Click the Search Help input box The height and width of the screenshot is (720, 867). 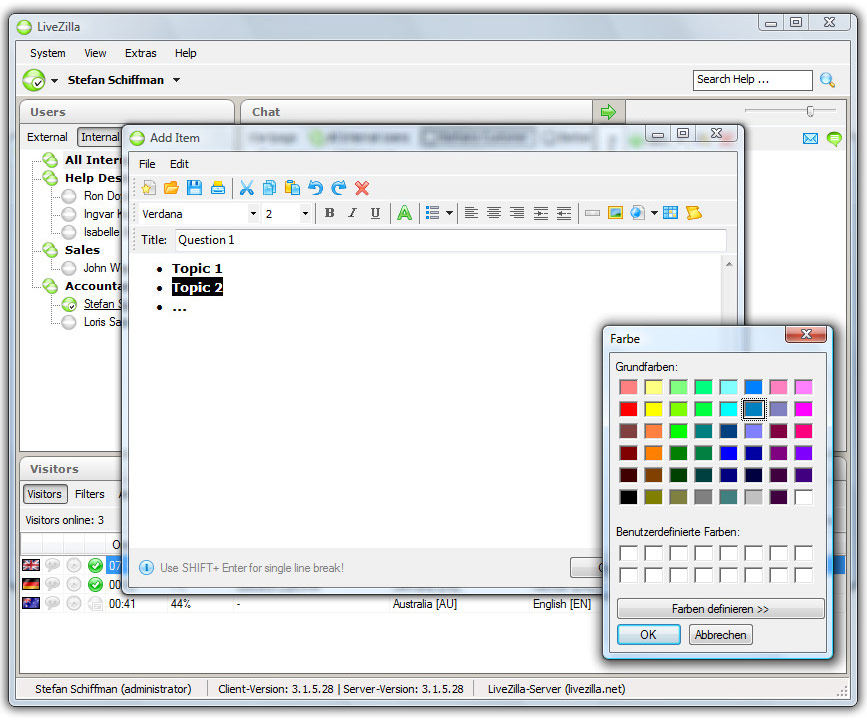tap(753, 80)
